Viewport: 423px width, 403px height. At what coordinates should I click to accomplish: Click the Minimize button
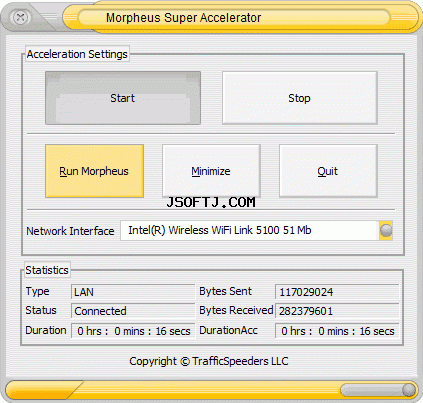click(211, 171)
